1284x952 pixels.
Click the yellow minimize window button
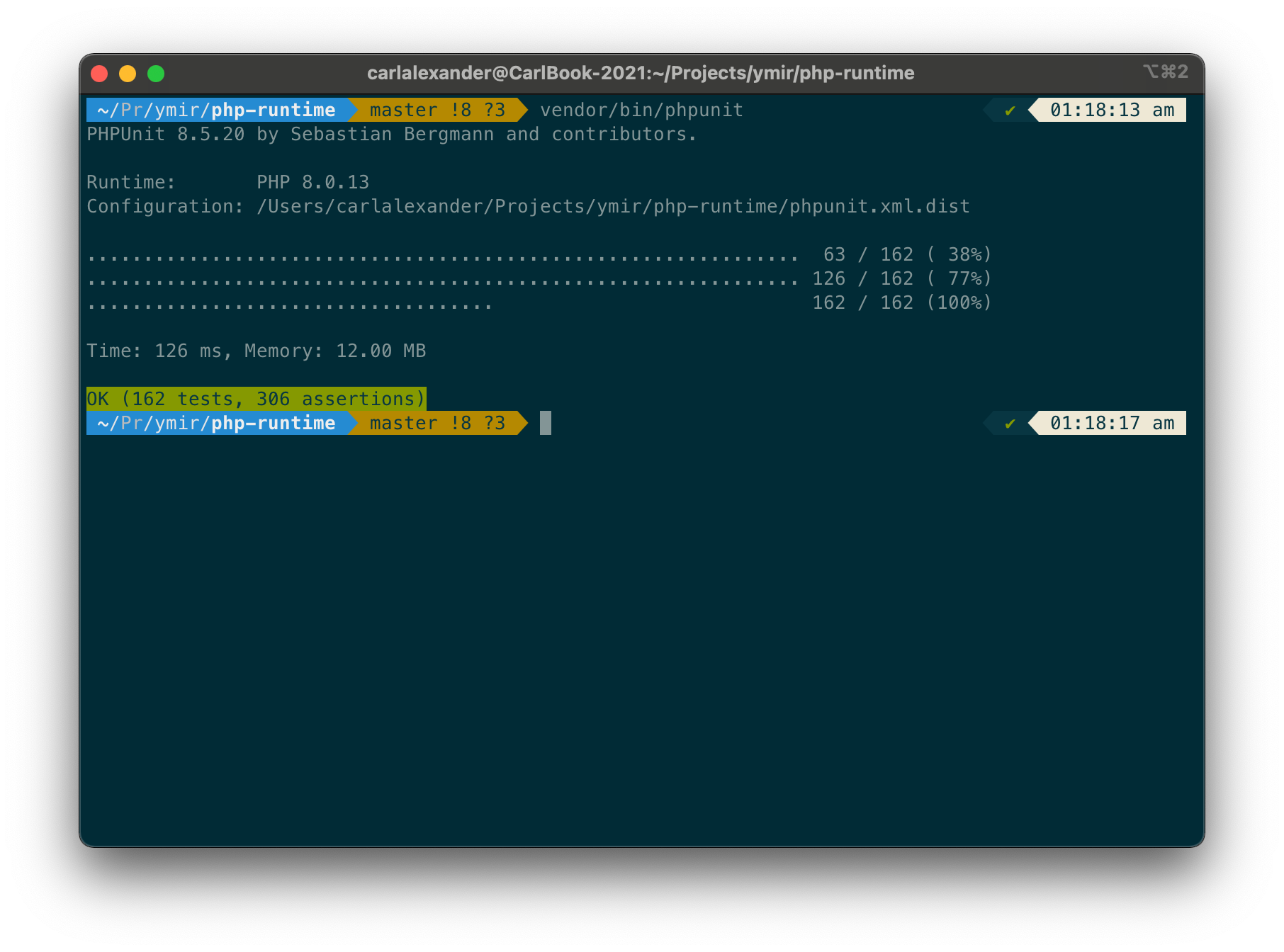tap(128, 74)
